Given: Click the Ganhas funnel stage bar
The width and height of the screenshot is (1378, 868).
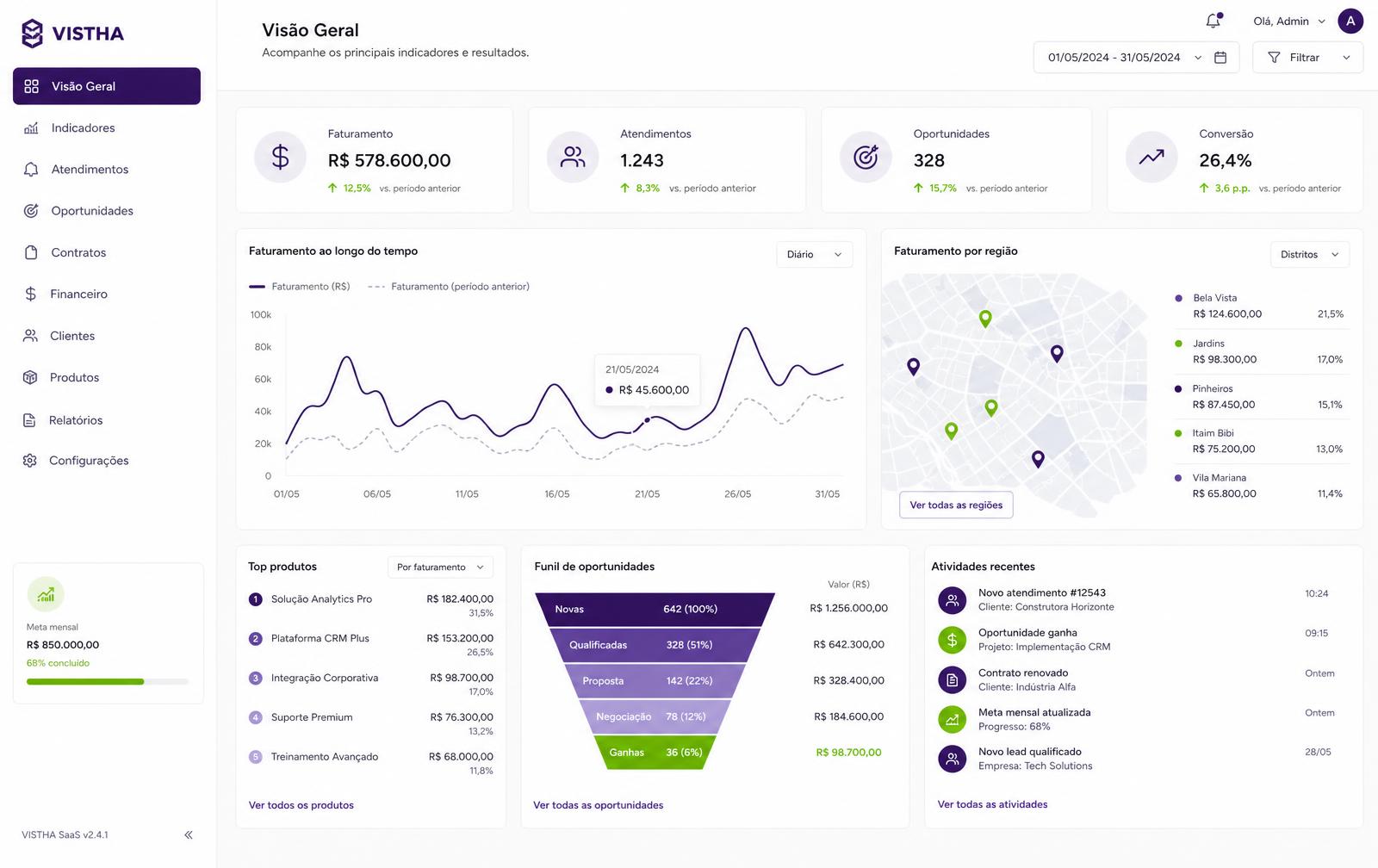Looking at the screenshot, I should point(655,753).
